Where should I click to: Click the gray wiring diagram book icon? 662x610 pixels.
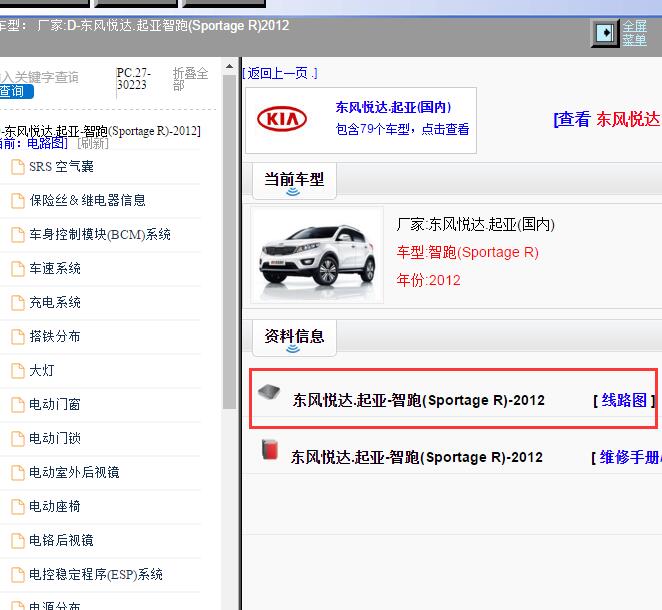pyautogui.click(x=269, y=392)
